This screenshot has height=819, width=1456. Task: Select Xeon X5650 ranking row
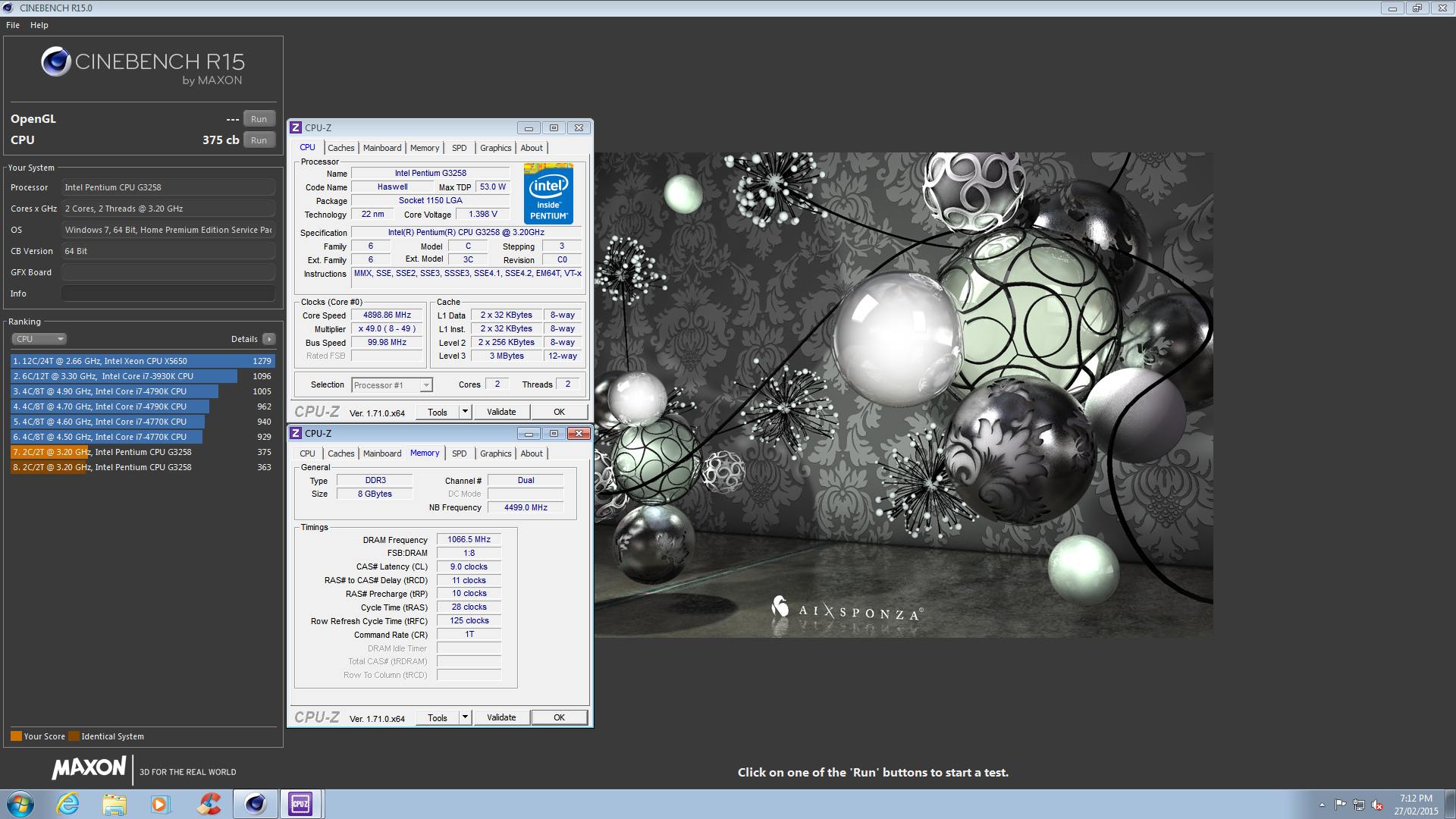click(x=143, y=361)
